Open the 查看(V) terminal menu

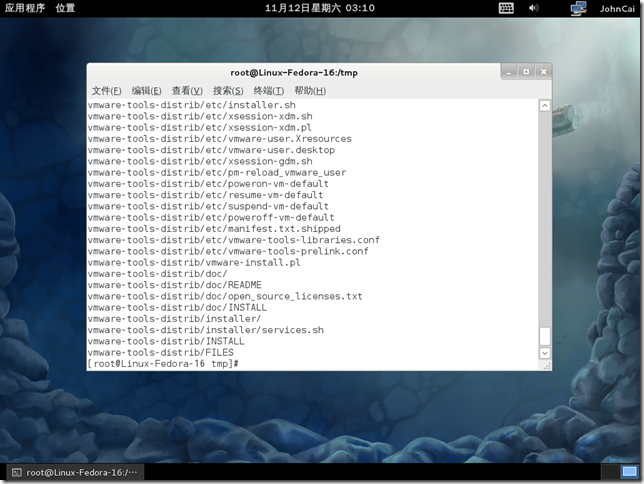click(187, 91)
